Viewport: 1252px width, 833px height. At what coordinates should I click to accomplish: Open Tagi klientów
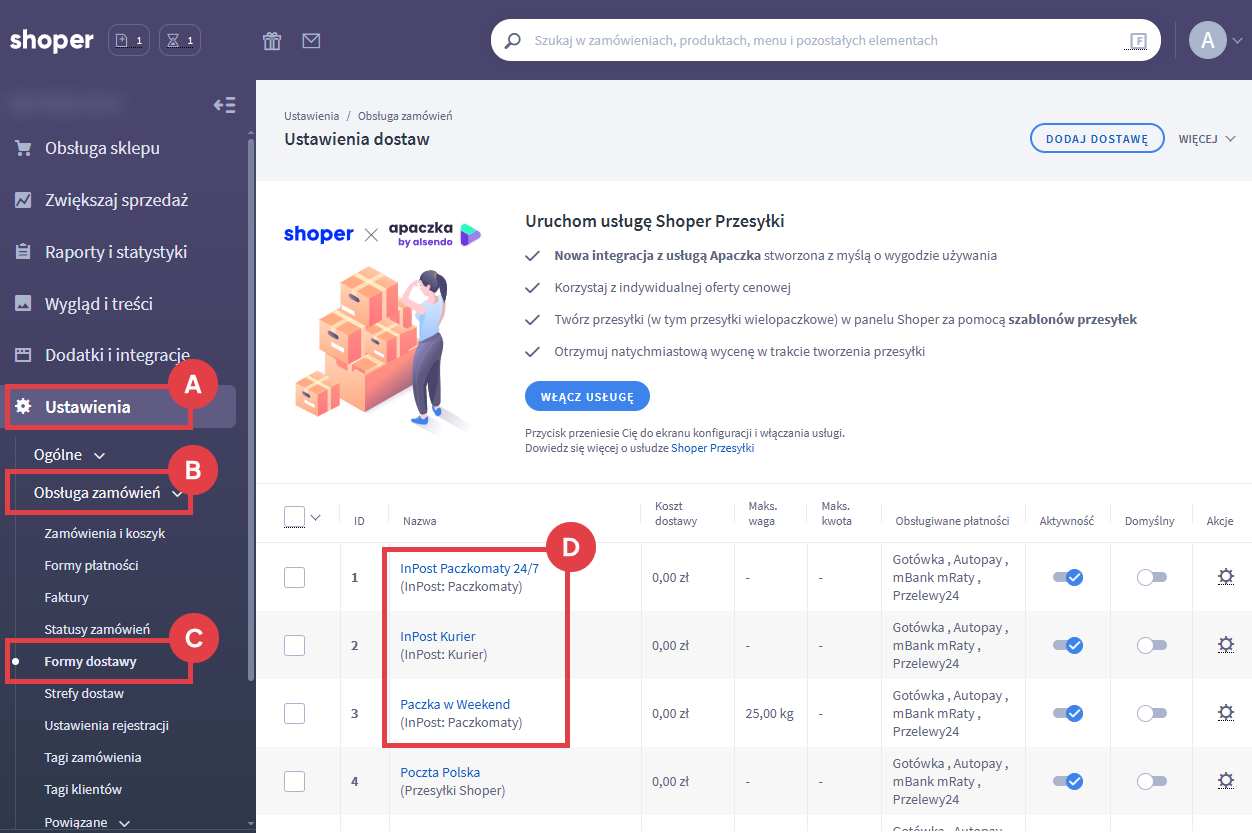tap(83, 790)
